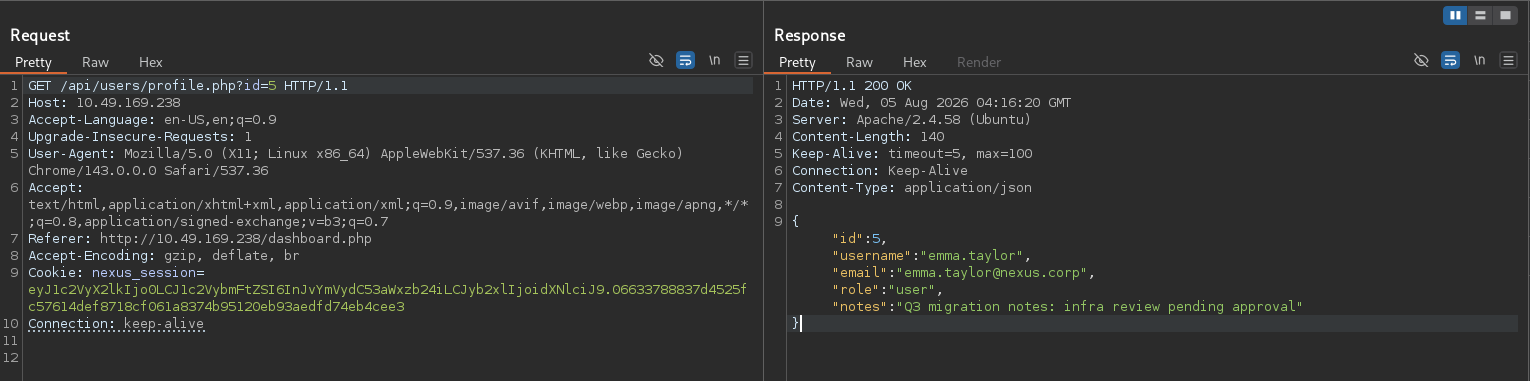Toggle hidden characters eye icon in Request panel
The image size is (1530, 381).
point(656,61)
